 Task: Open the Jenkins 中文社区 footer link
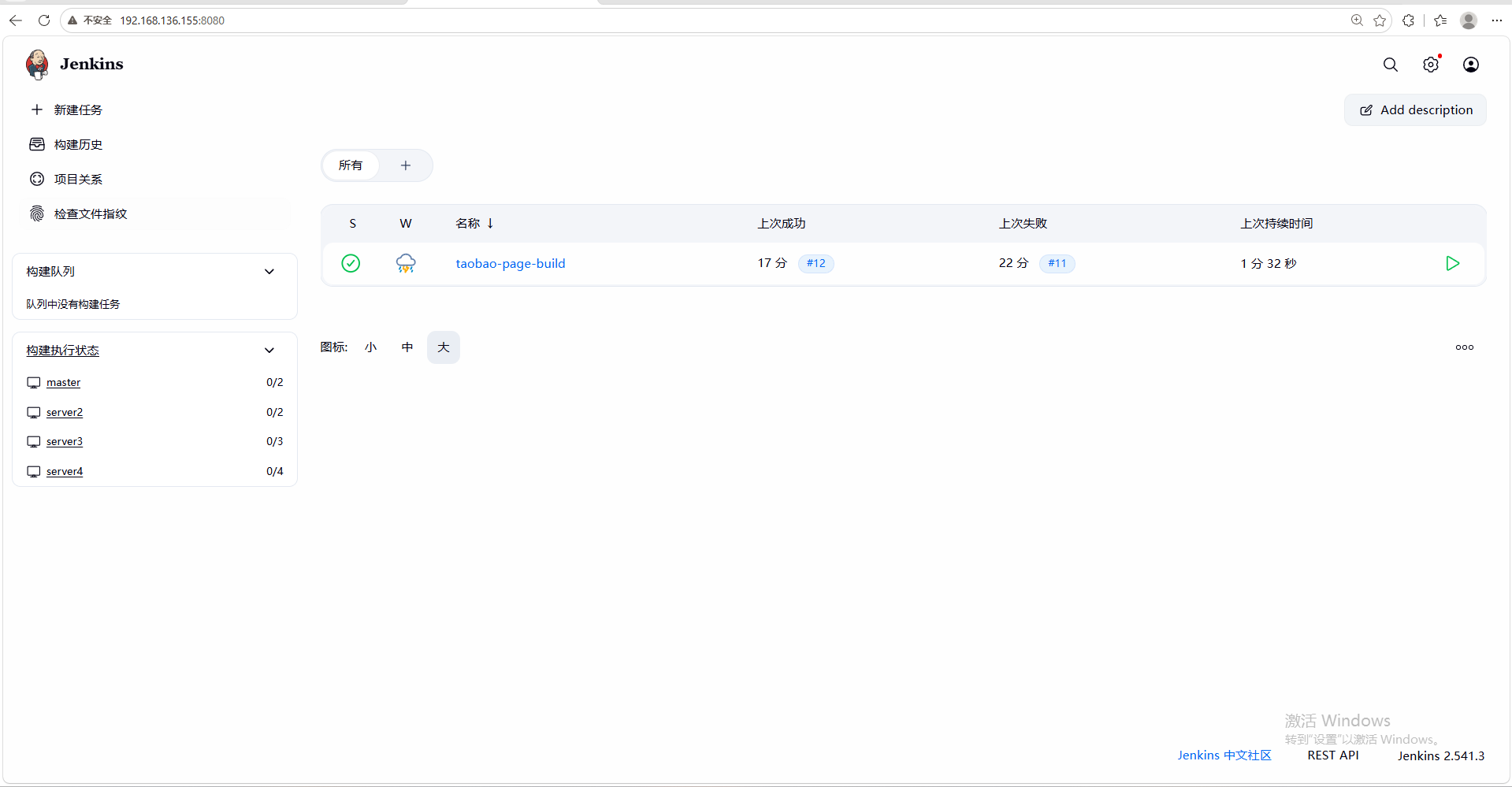pyautogui.click(x=1224, y=755)
